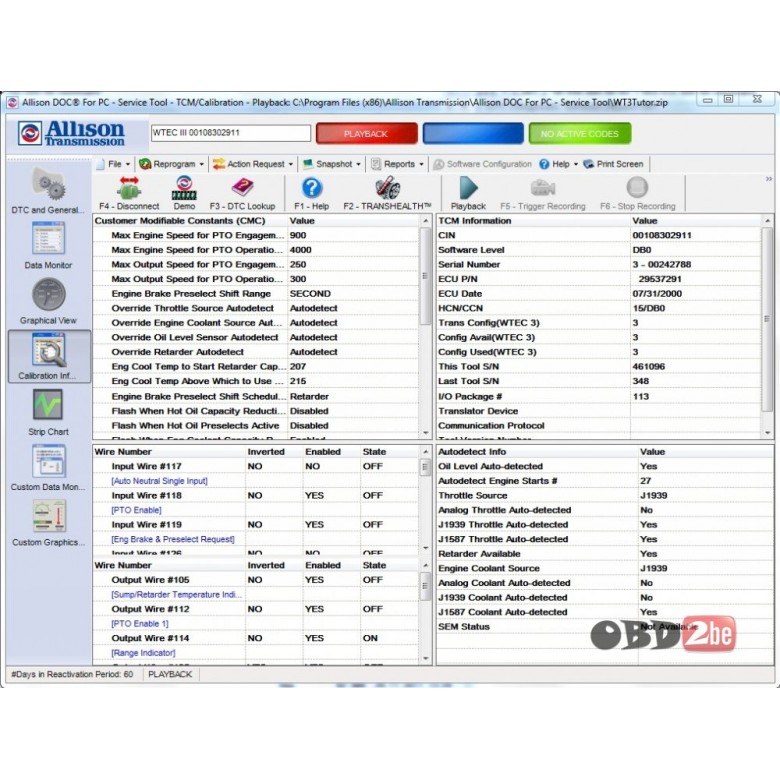Open the Strip Chart view
Image resolution: width=780 pixels, height=780 pixels.
pyautogui.click(x=48, y=412)
